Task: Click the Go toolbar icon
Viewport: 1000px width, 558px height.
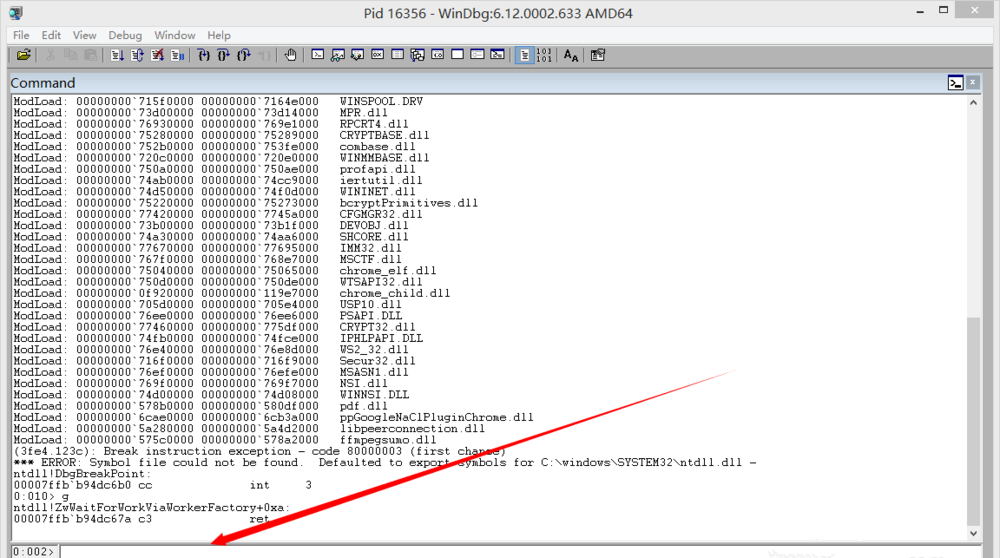Action: (x=117, y=55)
